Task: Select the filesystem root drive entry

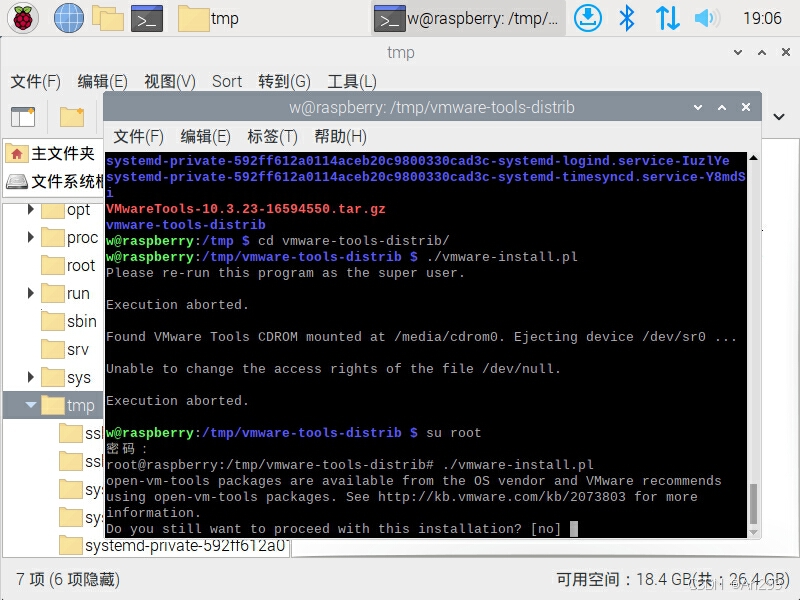Action: click(x=55, y=181)
